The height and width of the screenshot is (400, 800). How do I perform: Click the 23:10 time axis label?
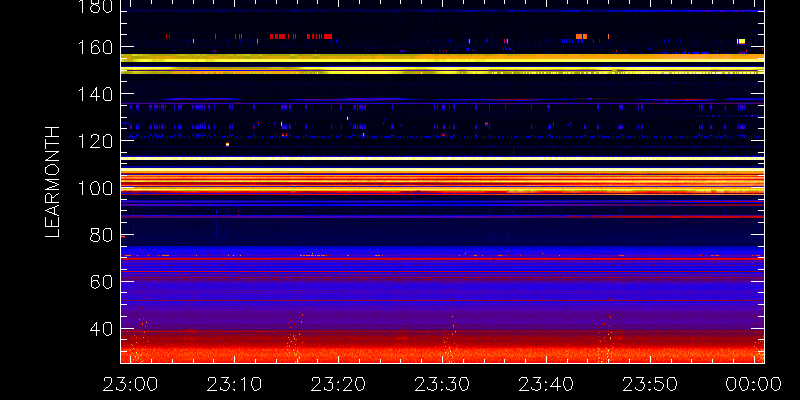click(x=234, y=384)
